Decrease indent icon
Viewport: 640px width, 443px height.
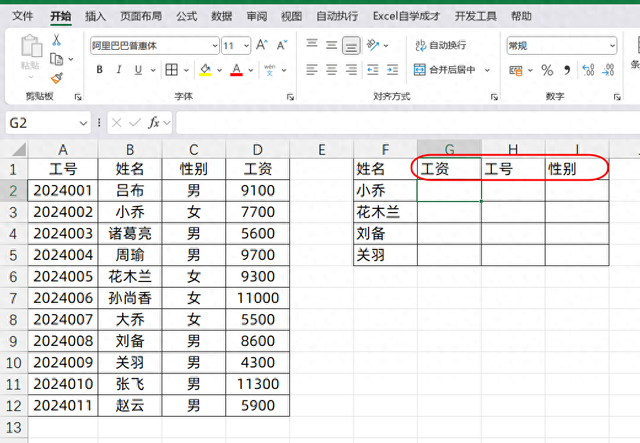tap(373, 70)
